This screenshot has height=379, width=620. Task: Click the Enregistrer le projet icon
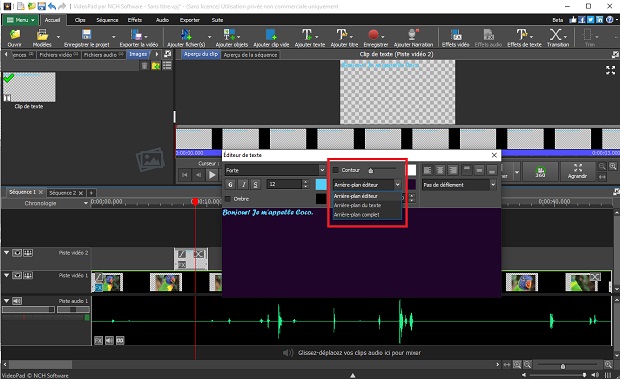tap(87, 35)
